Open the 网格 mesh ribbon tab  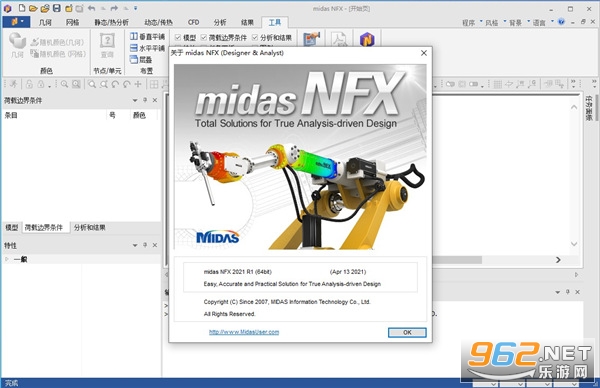(72, 23)
